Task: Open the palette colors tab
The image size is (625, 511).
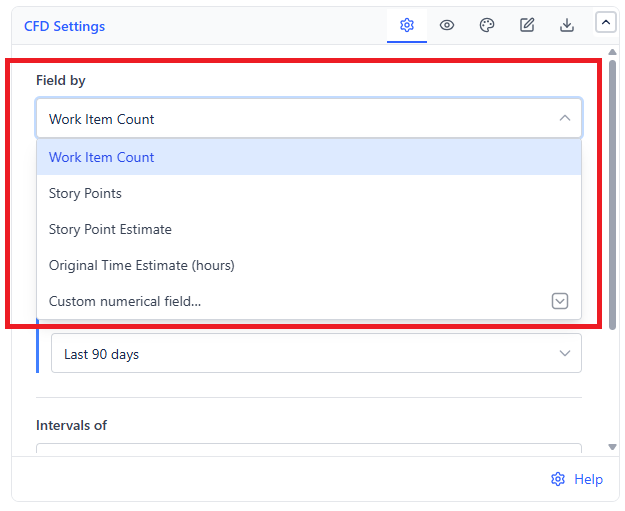Action: coord(487,26)
